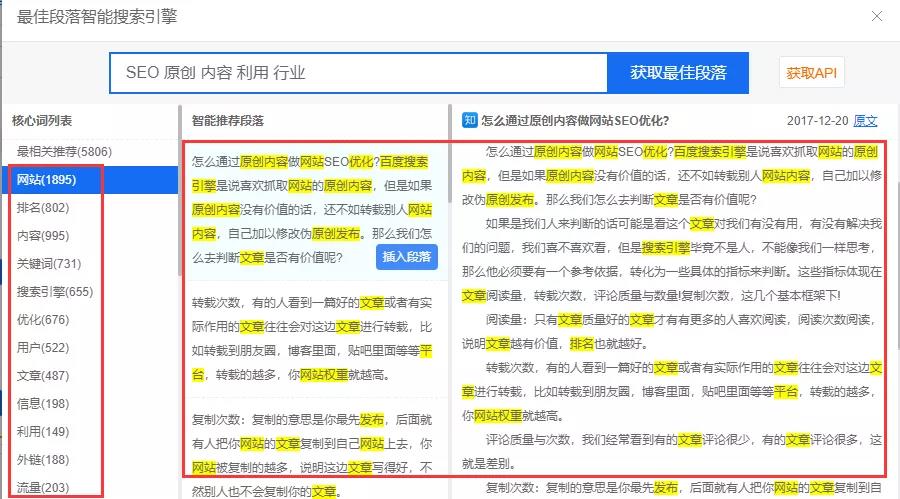
Task: Click the 转载次数 recommended paragraph
Action: coord(312,338)
